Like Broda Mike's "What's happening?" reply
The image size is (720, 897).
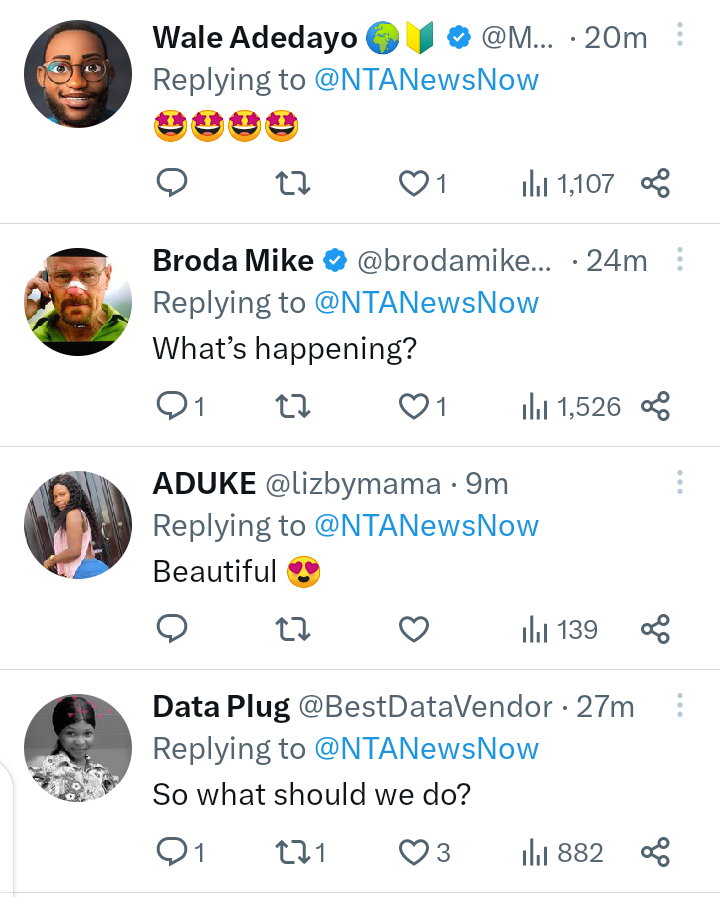(x=414, y=406)
